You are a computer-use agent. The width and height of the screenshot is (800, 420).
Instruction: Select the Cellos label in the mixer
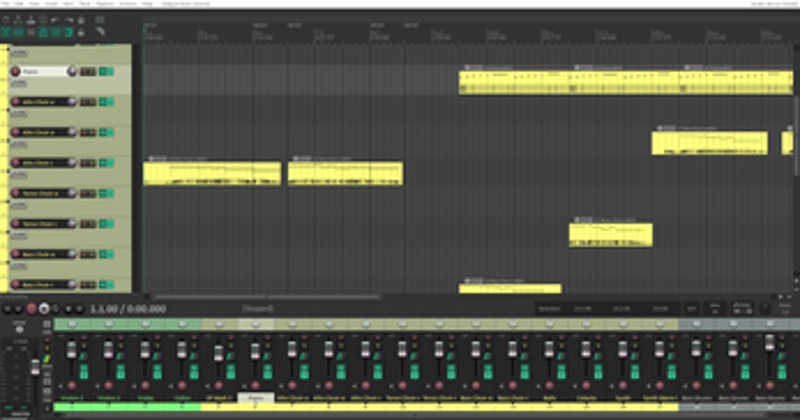point(182,398)
